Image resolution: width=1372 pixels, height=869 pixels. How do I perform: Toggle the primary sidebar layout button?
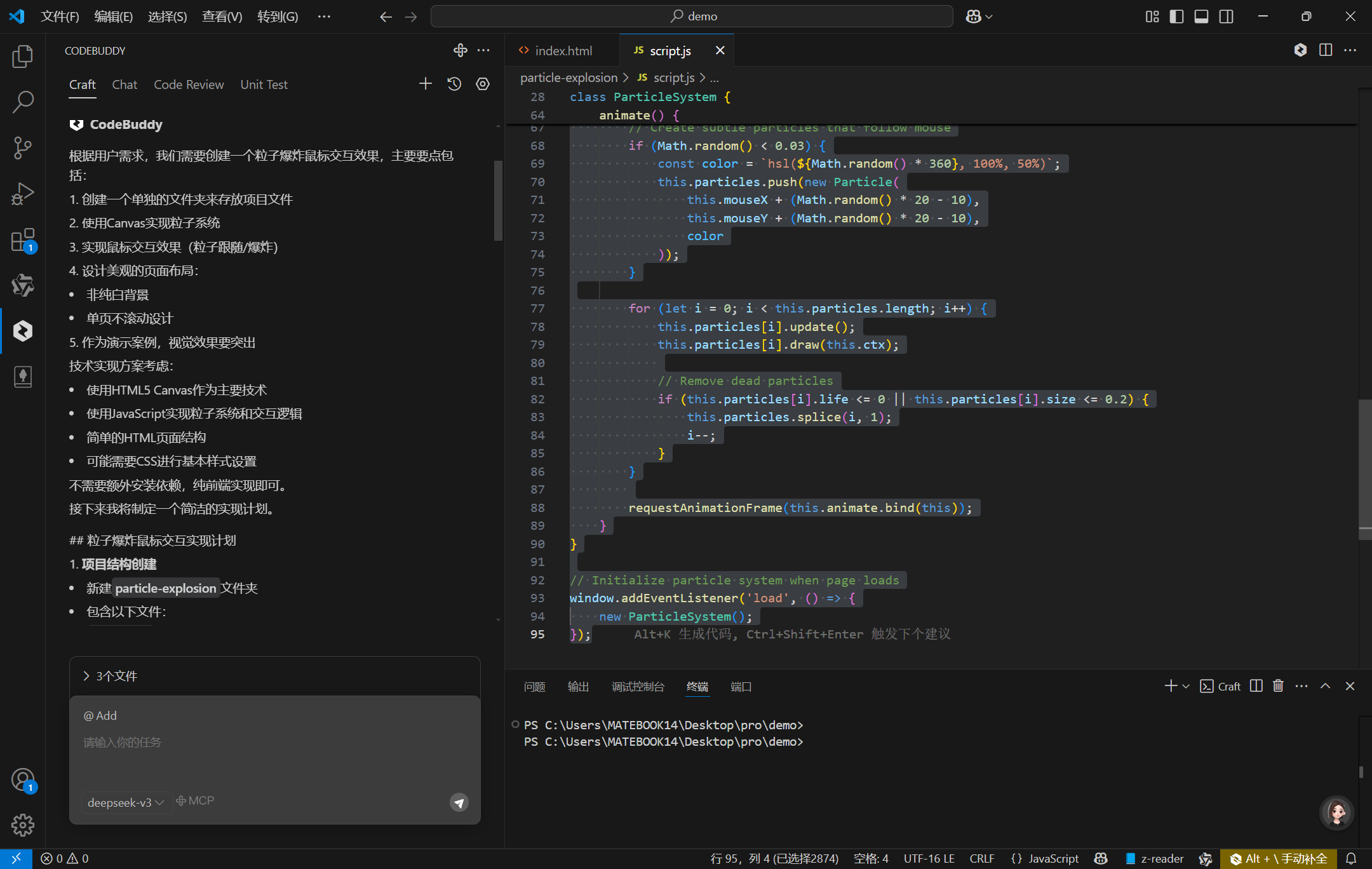[x=1176, y=17]
